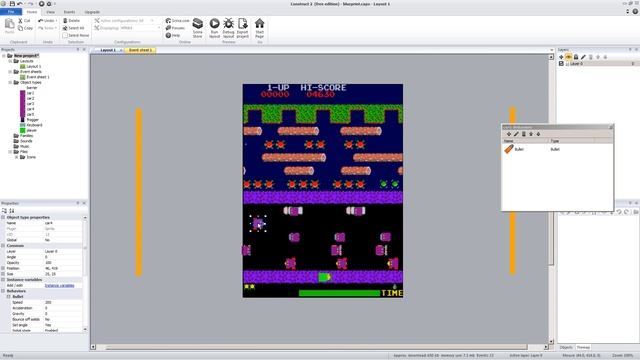This screenshot has width=640, height=360.
Task: Click the Type column header in Behaviors dialog
Action: pyautogui.click(x=571, y=141)
